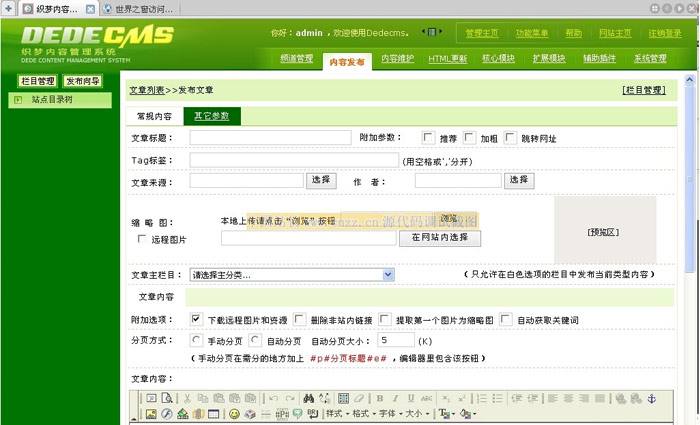Enable the 跳转网址 checkbox

(x=510, y=137)
